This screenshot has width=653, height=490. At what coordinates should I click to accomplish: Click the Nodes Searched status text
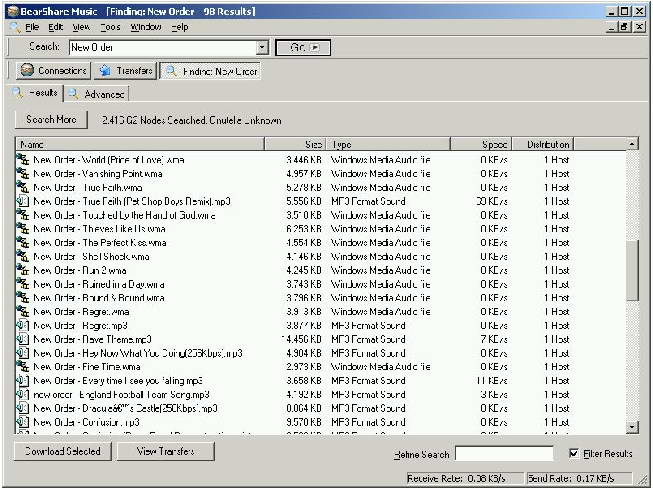point(192,120)
